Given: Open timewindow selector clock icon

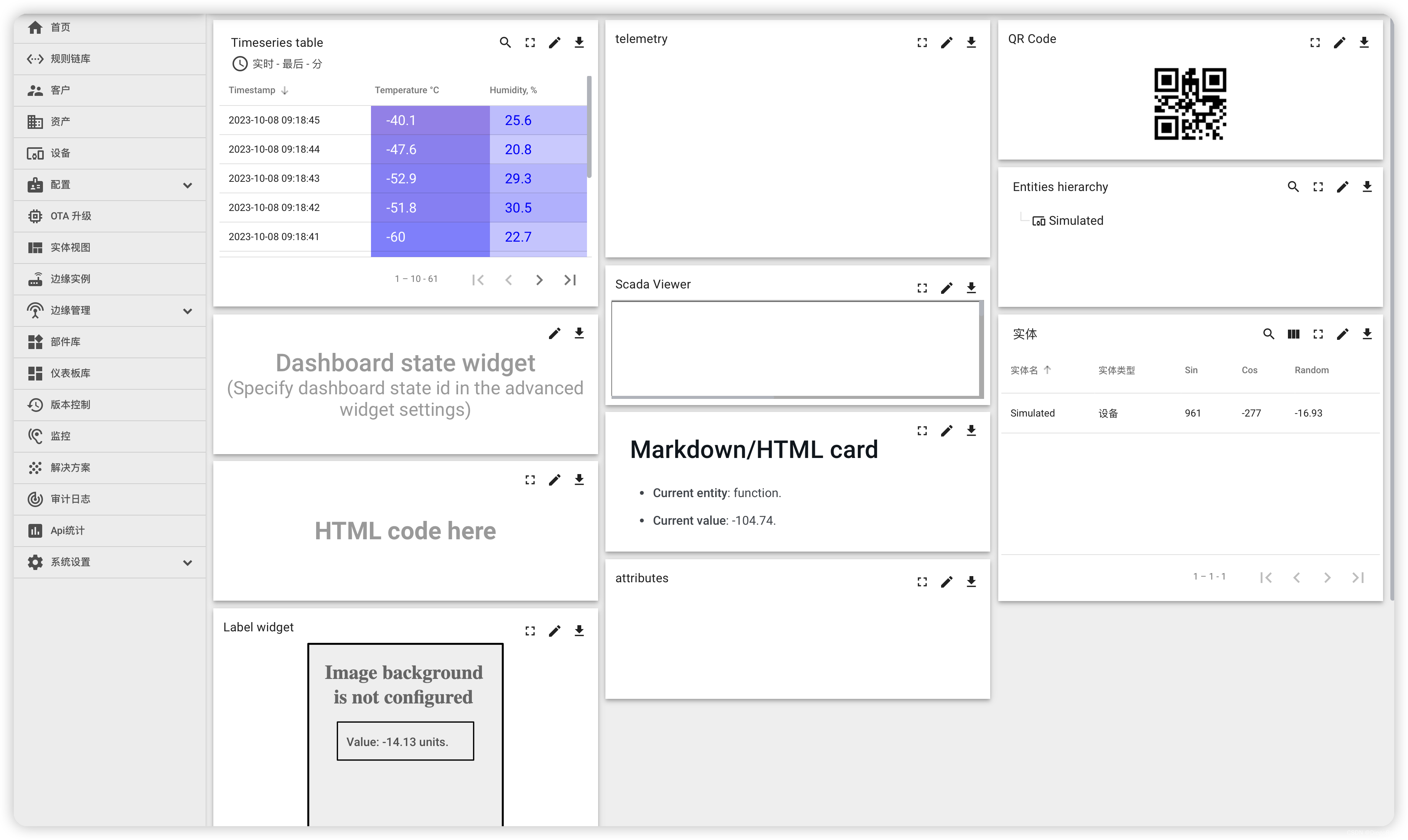Looking at the screenshot, I should click(x=240, y=64).
